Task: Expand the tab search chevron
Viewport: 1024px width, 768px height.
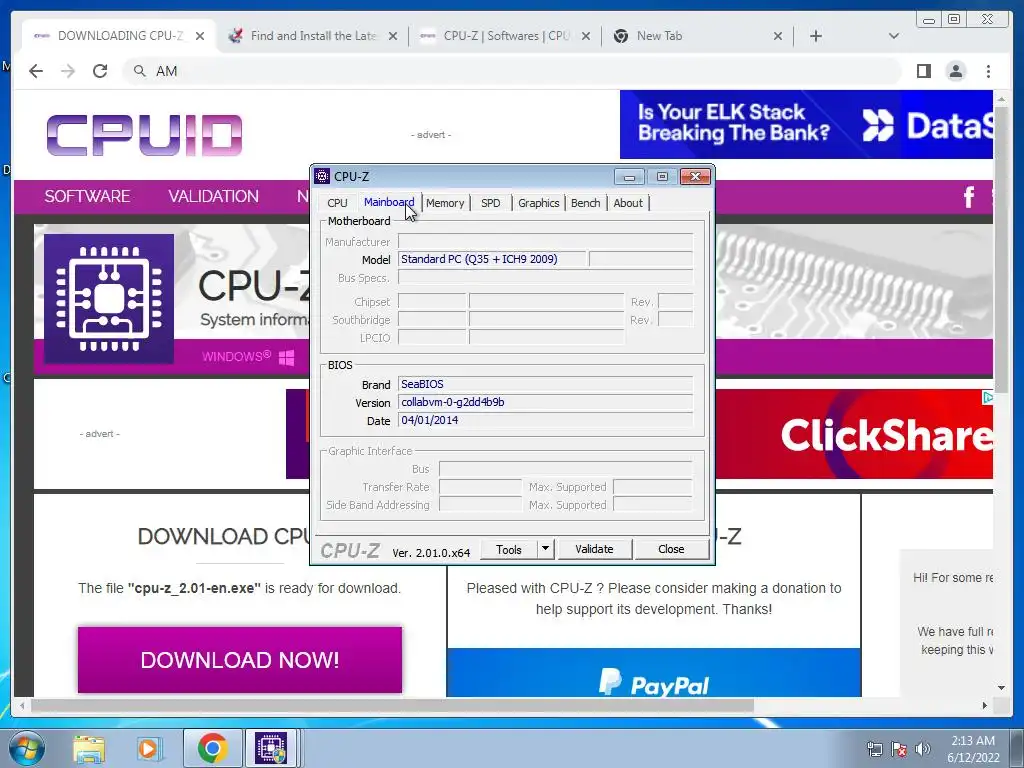Action: click(x=894, y=36)
